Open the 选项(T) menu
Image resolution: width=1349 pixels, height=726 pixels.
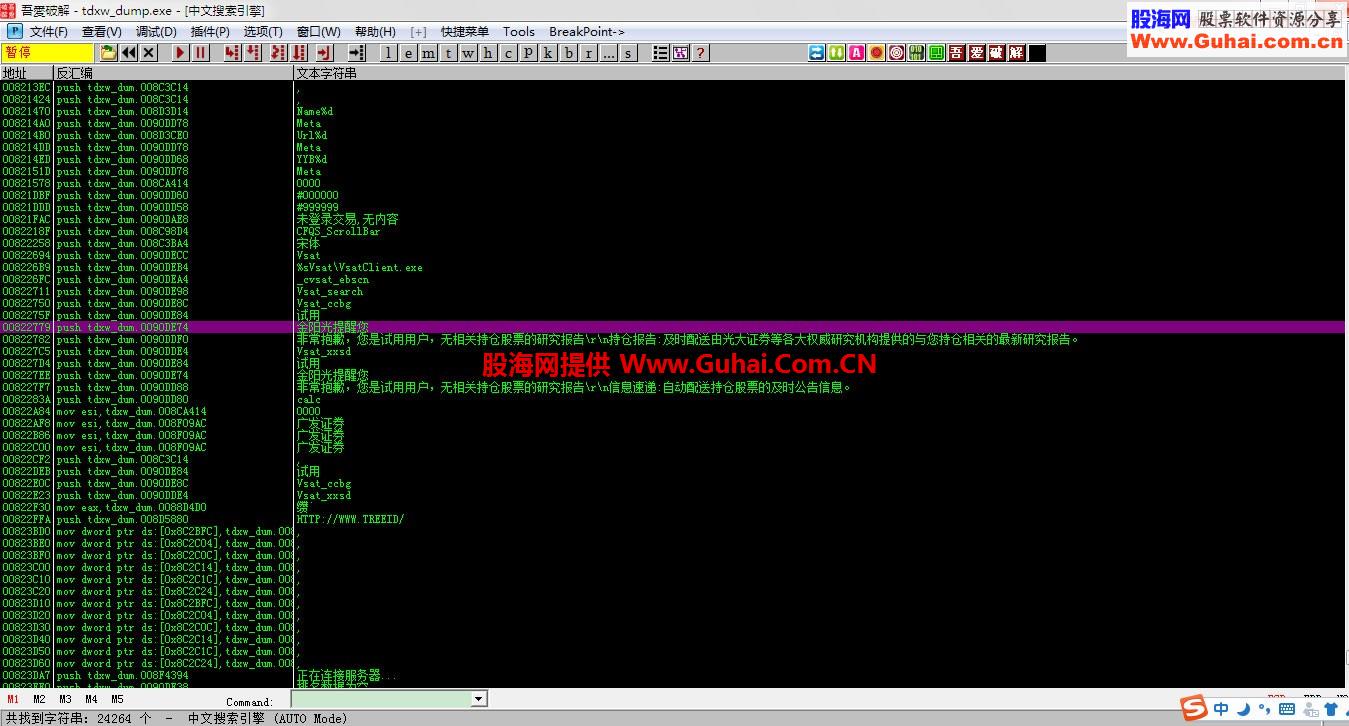263,32
